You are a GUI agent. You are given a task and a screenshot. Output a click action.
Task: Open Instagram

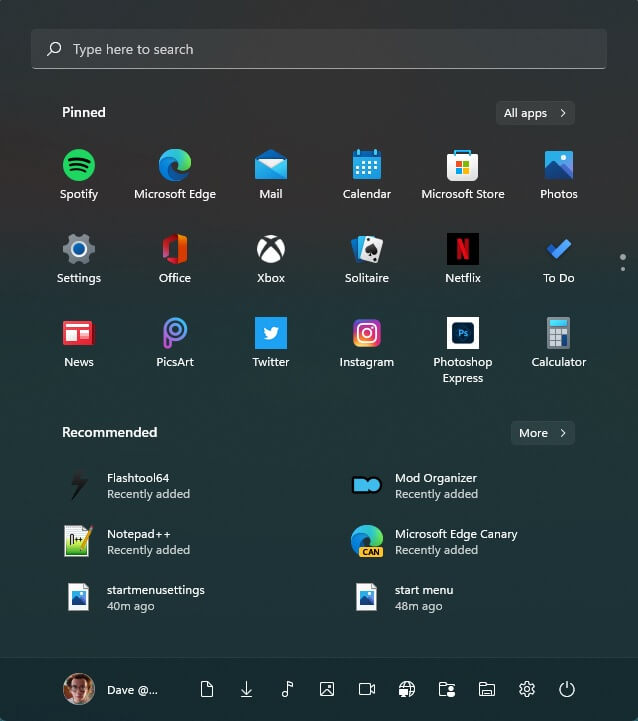[367, 342]
